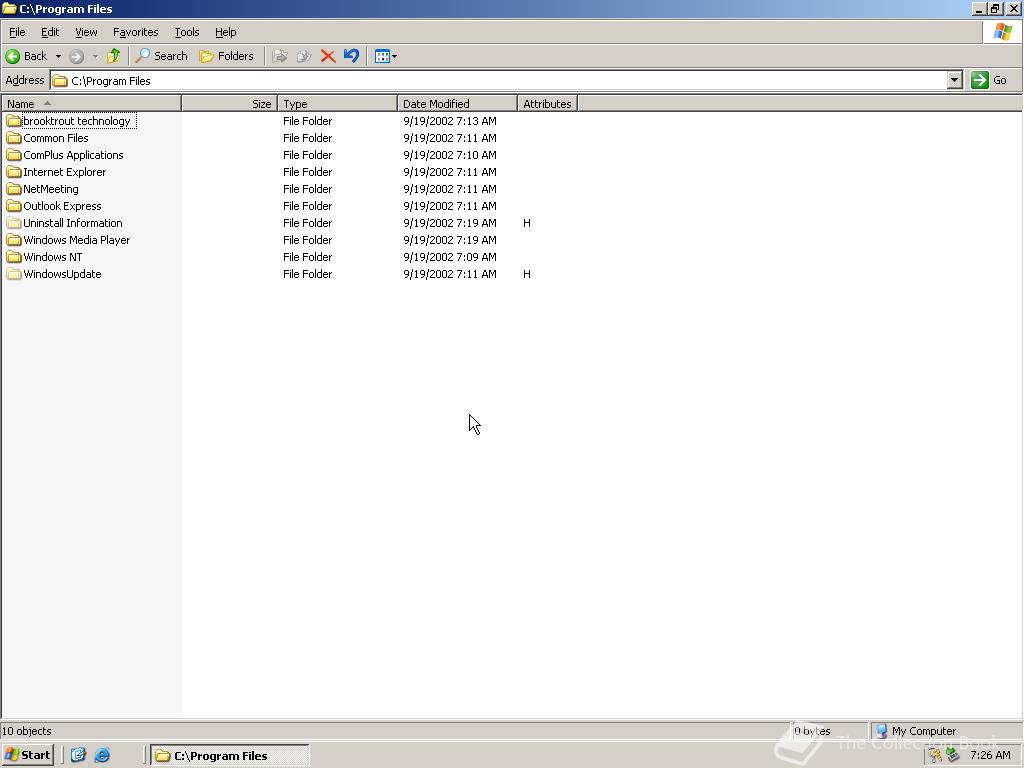Click H attribute of WindowsUpdate row
Image resolution: width=1024 pixels, height=768 pixels.
click(x=527, y=274)
